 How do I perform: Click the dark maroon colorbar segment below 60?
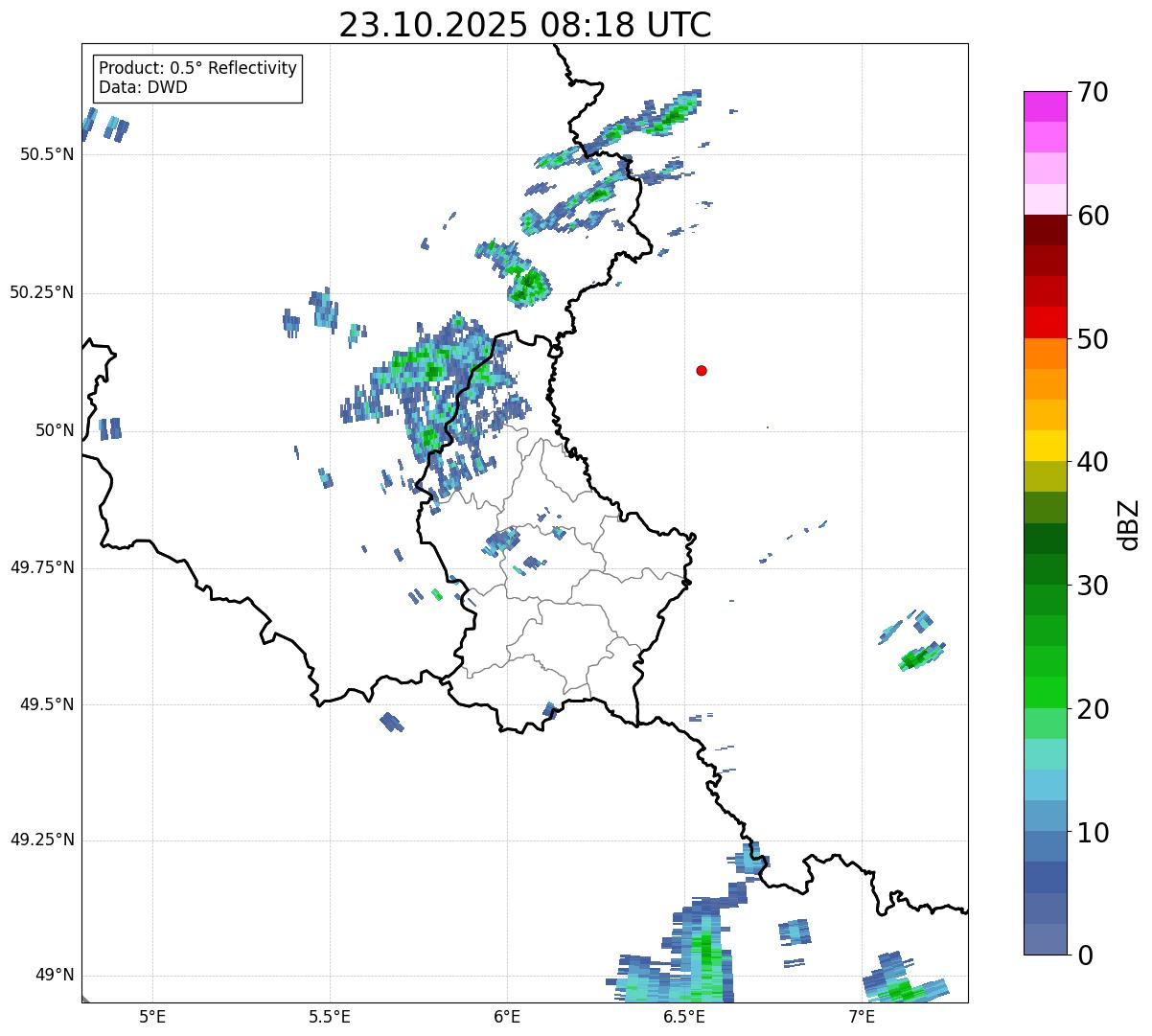[1045, 230]
